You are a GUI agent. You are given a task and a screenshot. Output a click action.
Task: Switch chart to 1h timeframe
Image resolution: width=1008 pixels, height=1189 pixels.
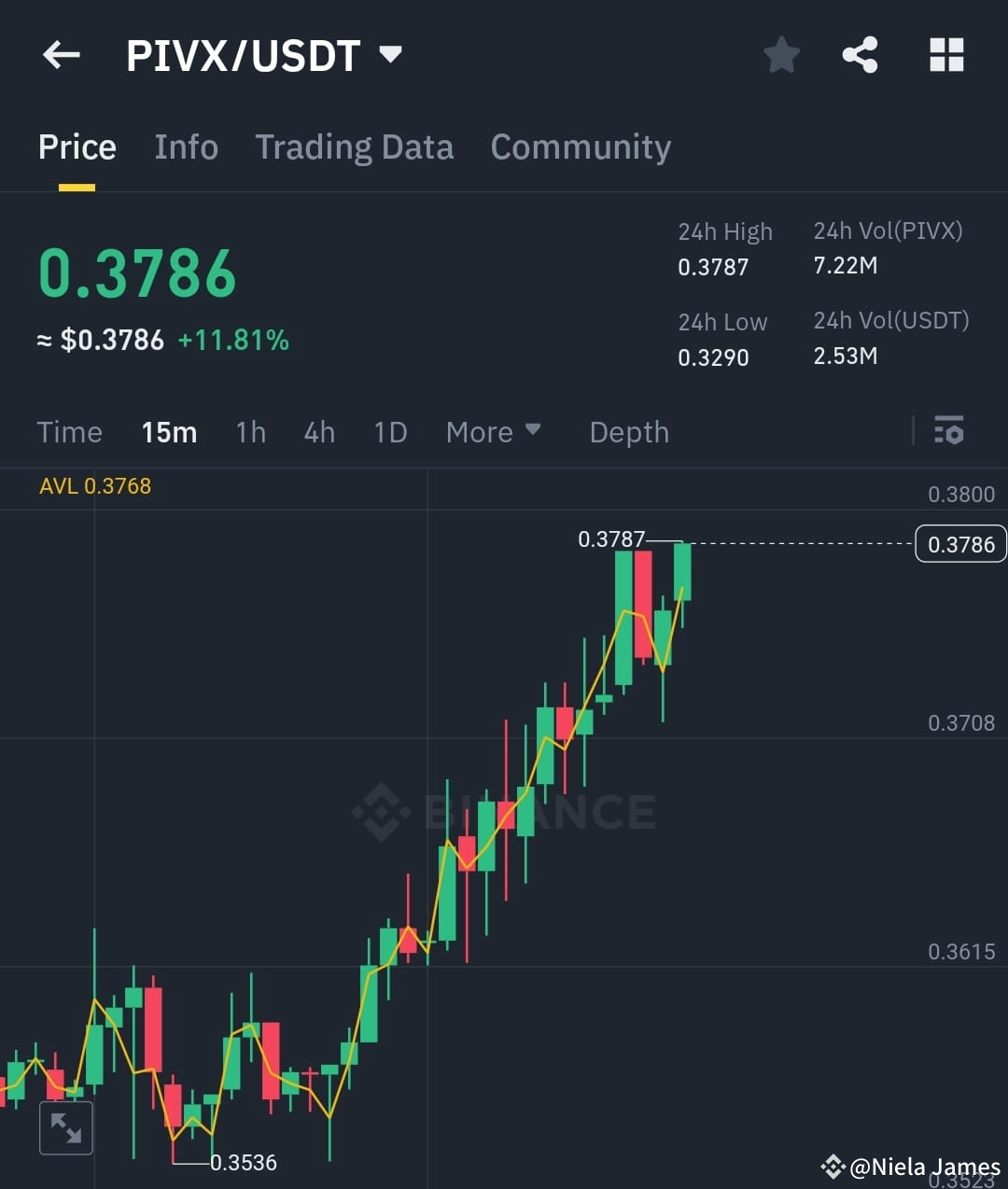pyautogui.click(x=249, y=431)
